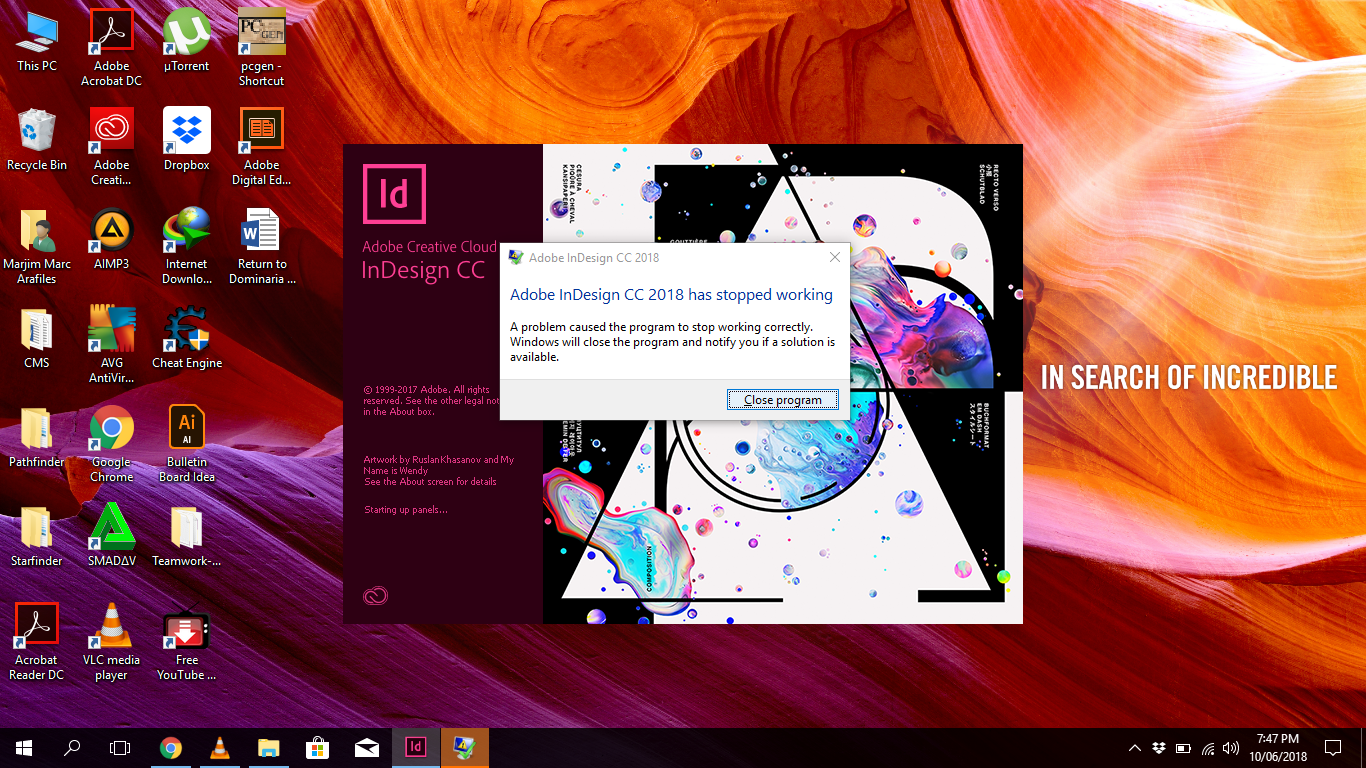
Task: Select InDesign taskbar button
Action: (x=416, y=748)
